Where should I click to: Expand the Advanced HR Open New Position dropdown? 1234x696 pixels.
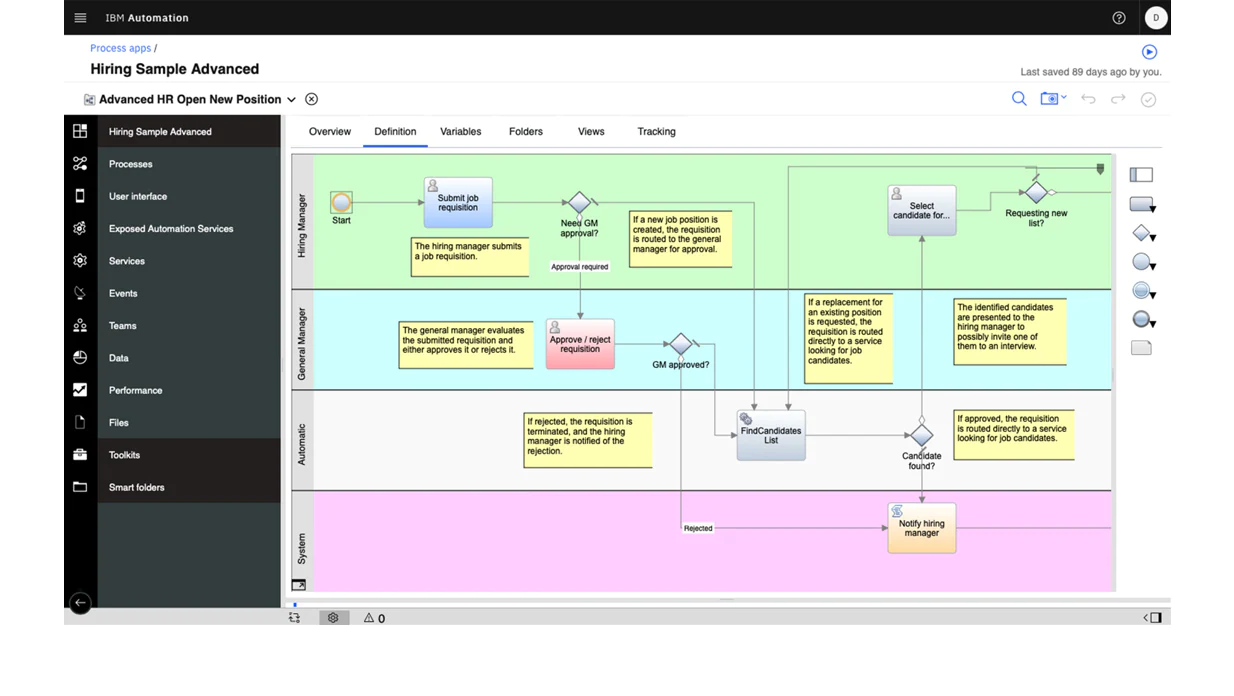click(291, 99)
